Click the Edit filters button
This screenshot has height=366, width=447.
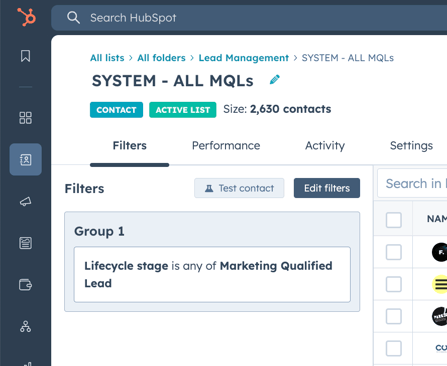[x=327, y=188]
